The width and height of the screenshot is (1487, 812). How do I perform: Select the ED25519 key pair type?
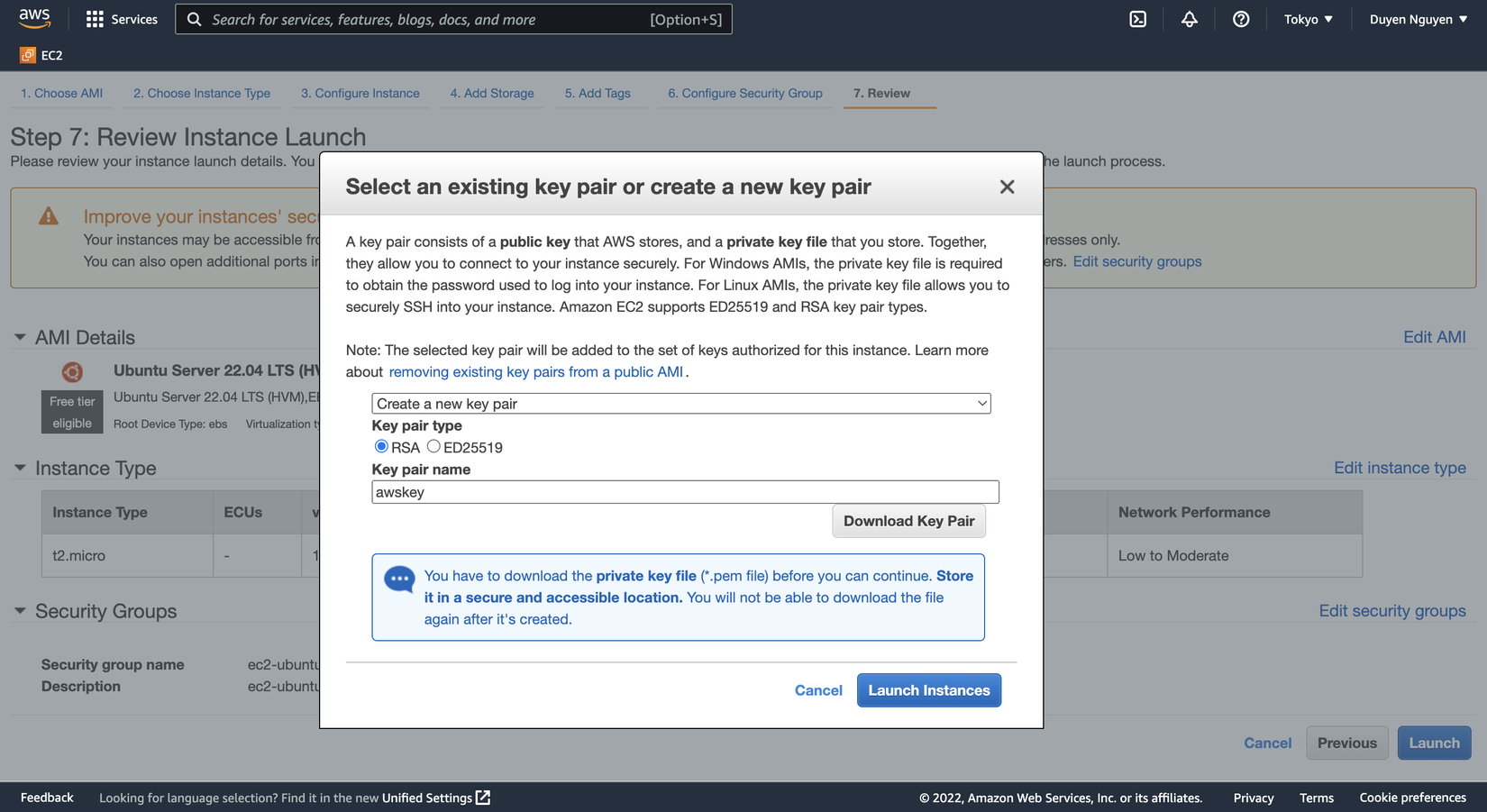coord(433,446)
